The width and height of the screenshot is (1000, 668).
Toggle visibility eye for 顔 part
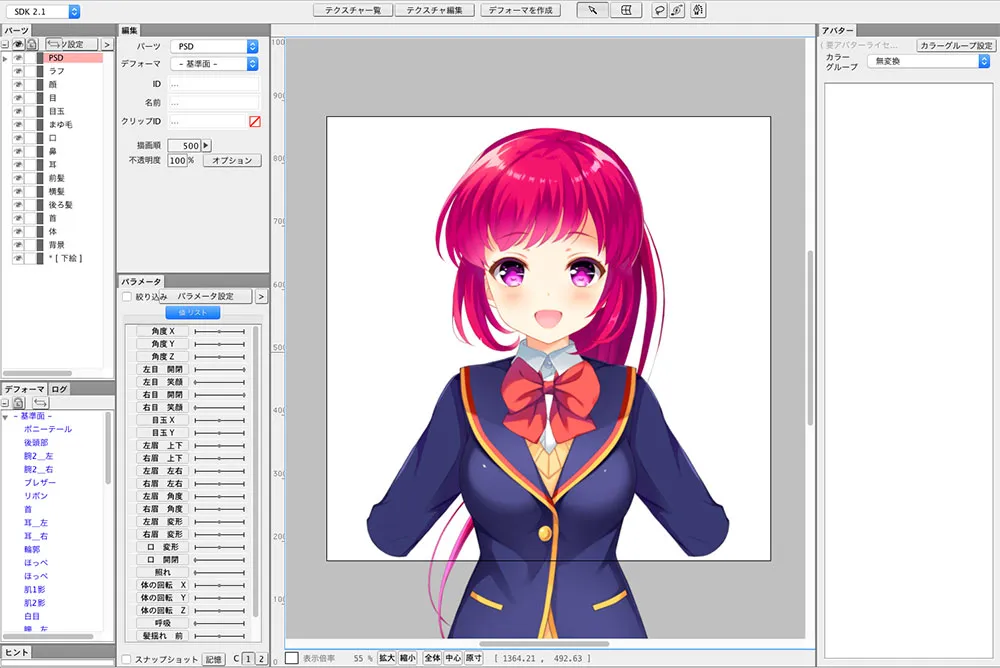click(18, 85)
